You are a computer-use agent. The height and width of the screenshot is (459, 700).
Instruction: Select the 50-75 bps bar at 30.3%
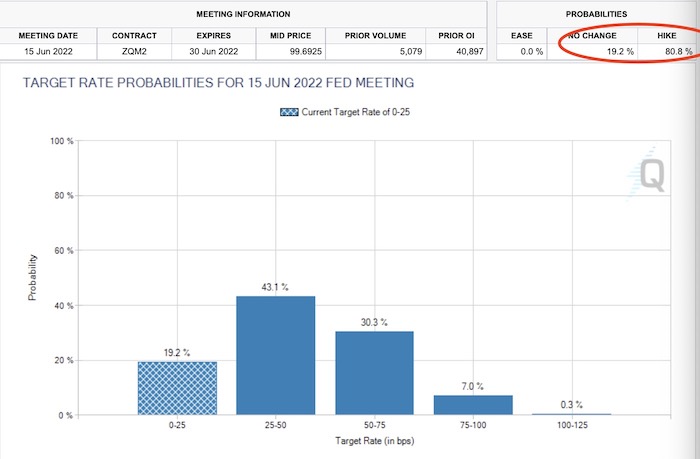pyautogui.click(x=375, y=373)
